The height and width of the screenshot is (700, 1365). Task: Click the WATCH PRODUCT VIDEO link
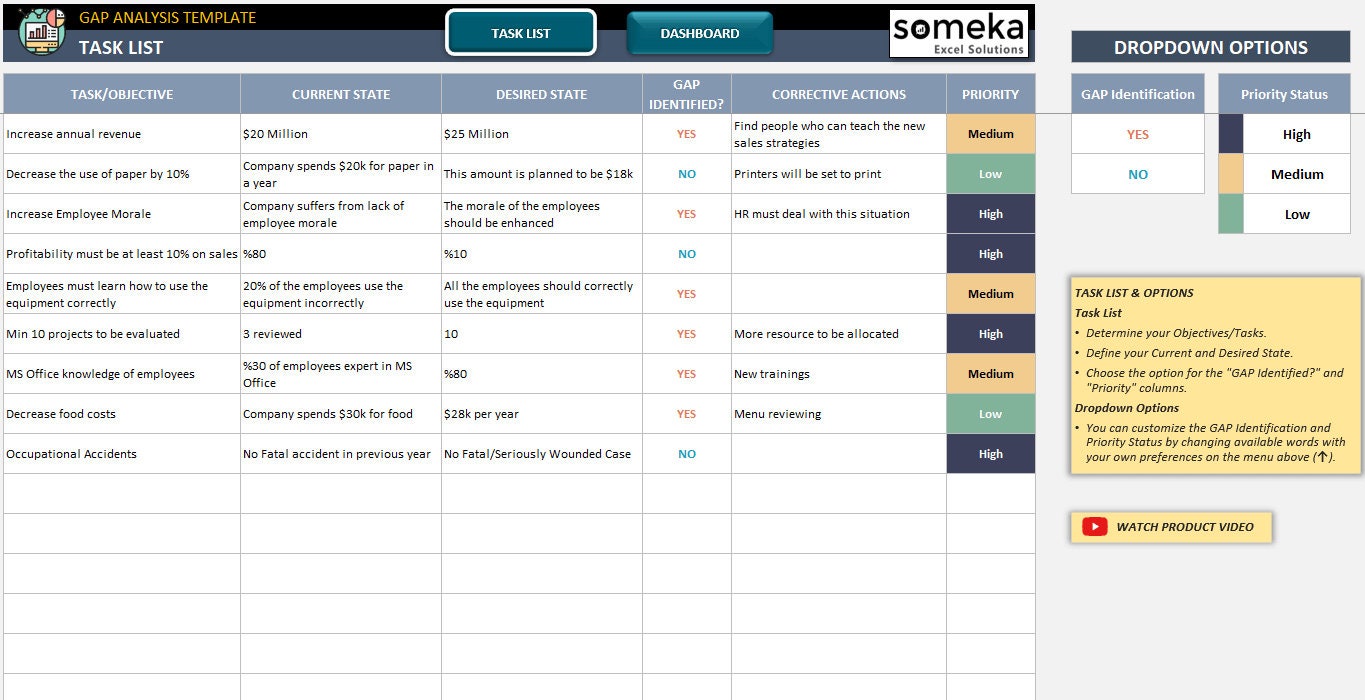pyautogui.click(x=1185, y=527)
